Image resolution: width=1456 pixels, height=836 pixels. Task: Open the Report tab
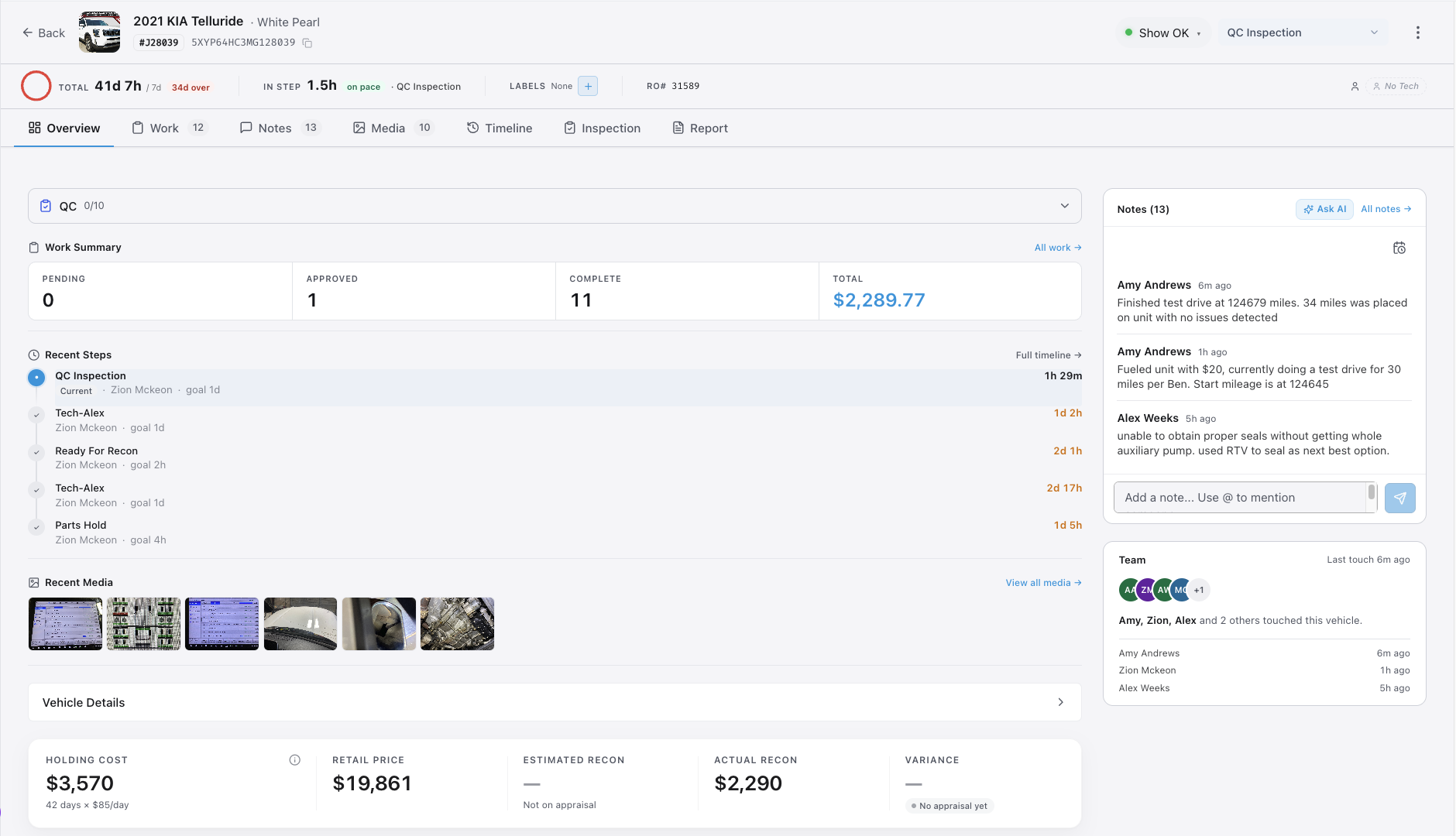700,128
